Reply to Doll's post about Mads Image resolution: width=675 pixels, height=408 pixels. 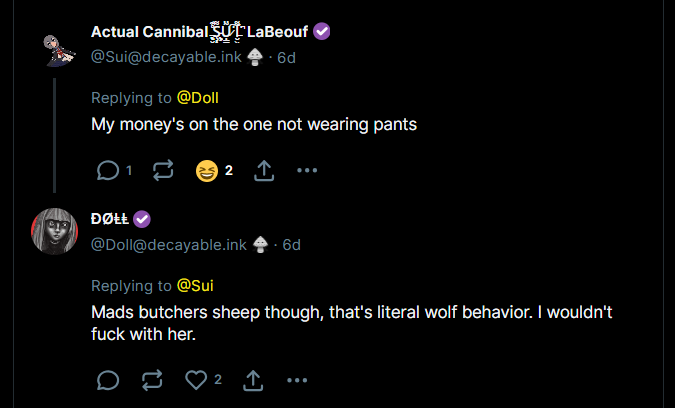[108, 380]
